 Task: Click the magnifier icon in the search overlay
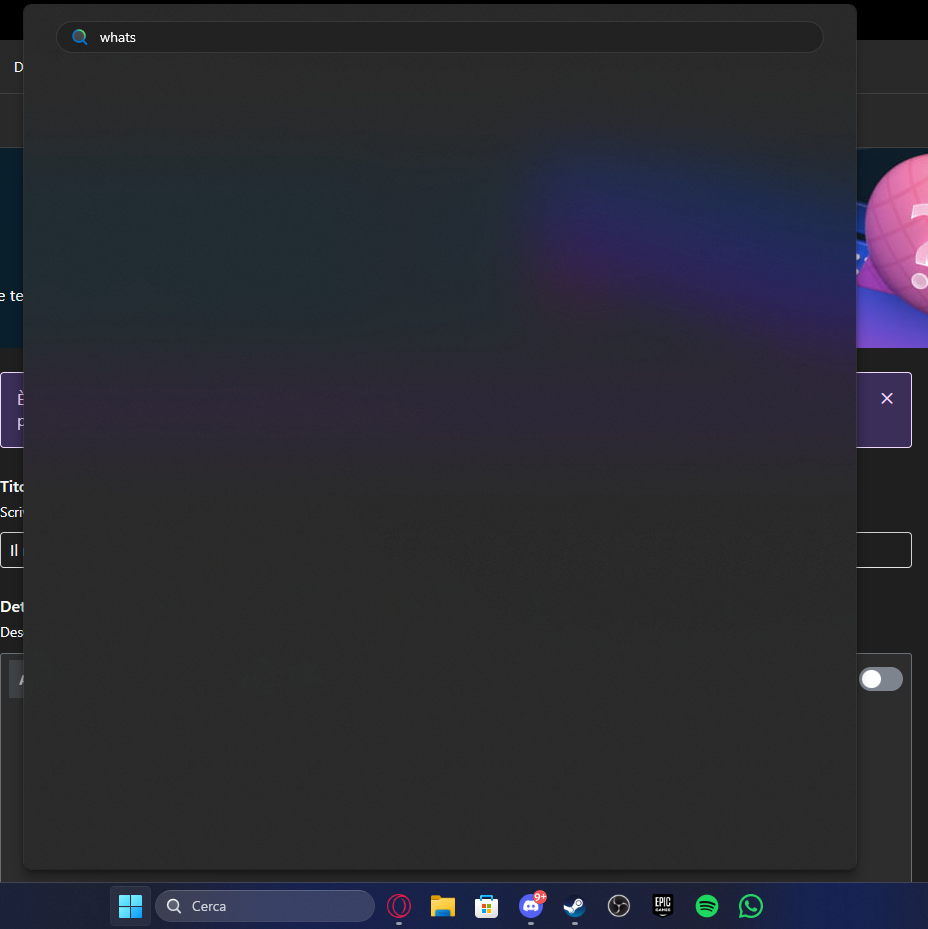pyautogui.click(x=79, y=37)
